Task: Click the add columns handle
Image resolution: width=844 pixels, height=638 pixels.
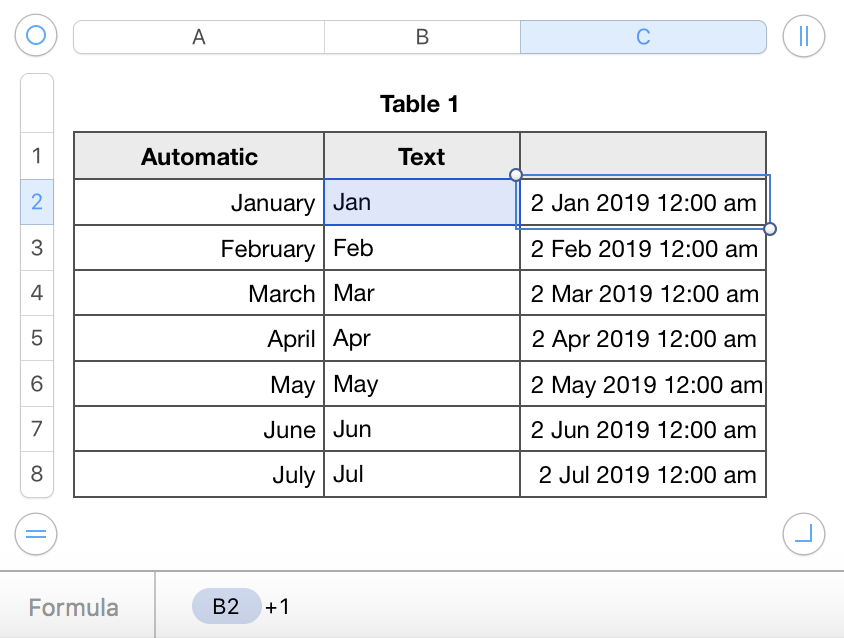Action: [804, 37]
